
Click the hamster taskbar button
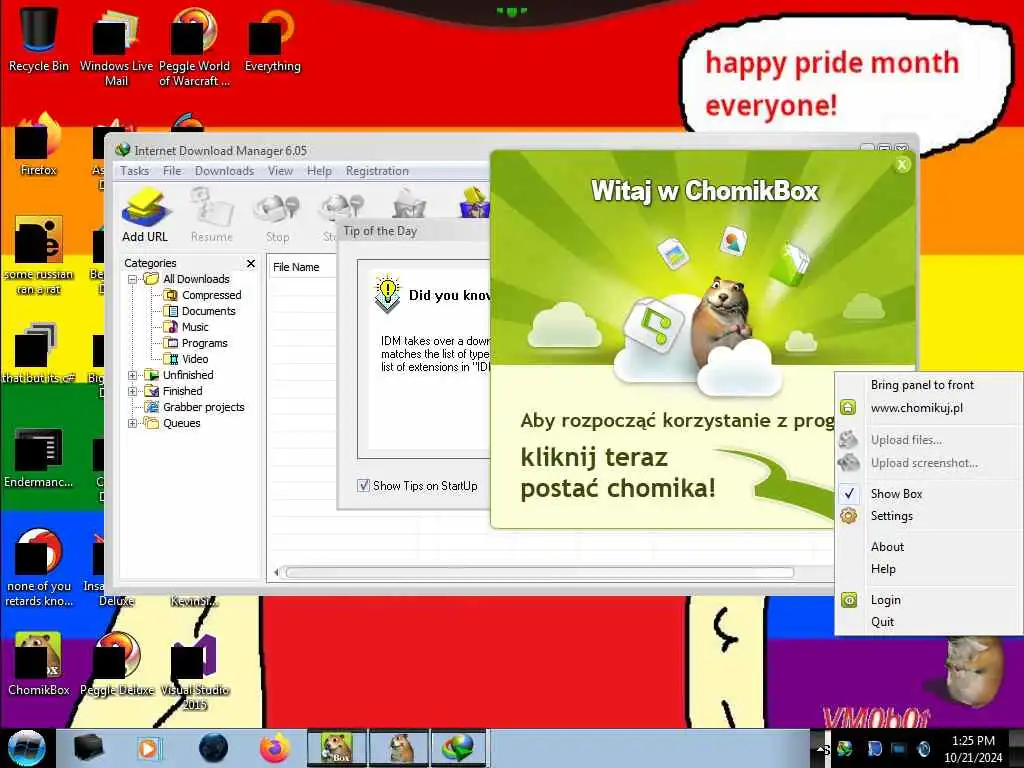399,748
